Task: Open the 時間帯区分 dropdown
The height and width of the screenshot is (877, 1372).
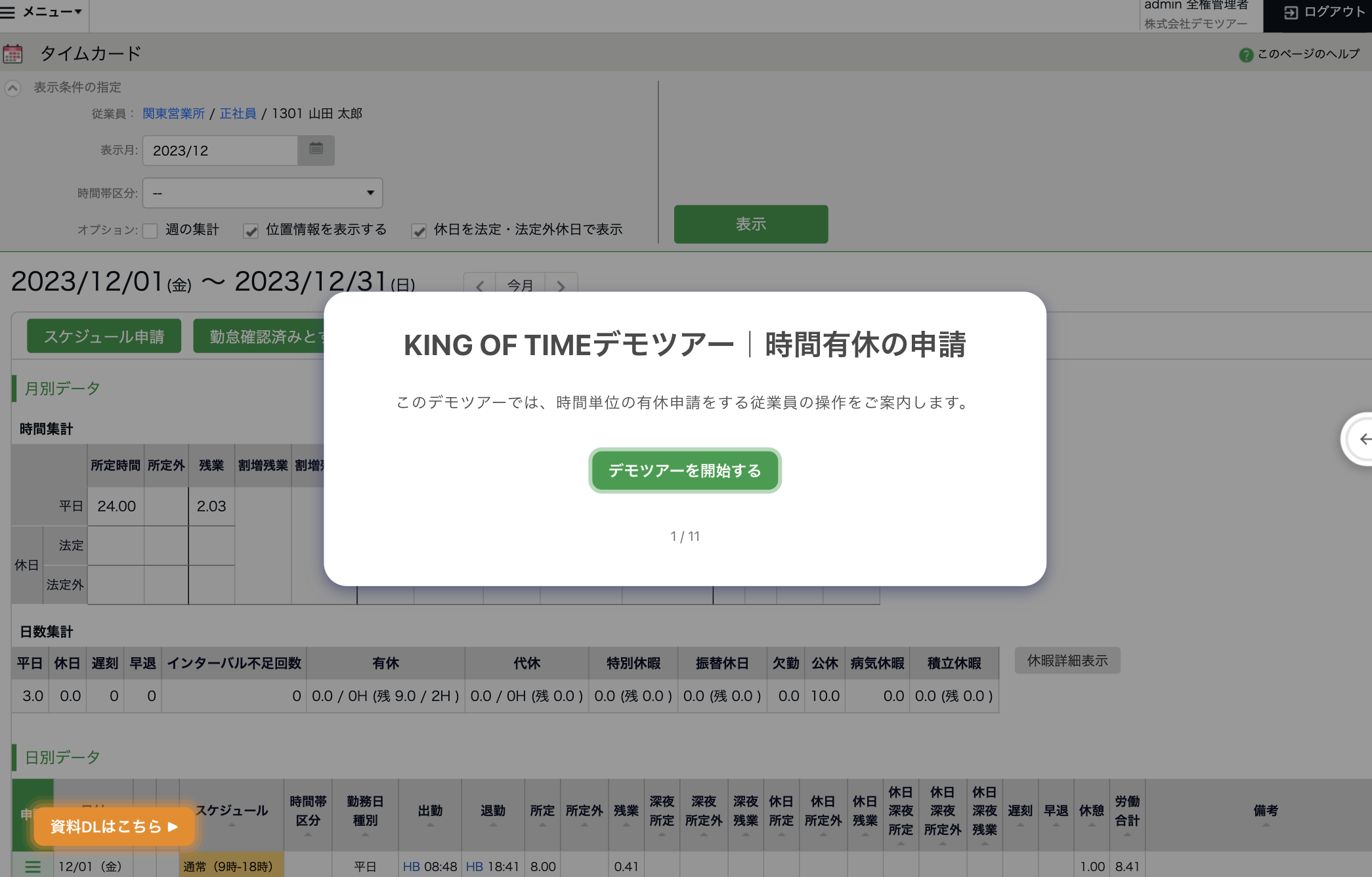Action: click(x=263, y=193)
